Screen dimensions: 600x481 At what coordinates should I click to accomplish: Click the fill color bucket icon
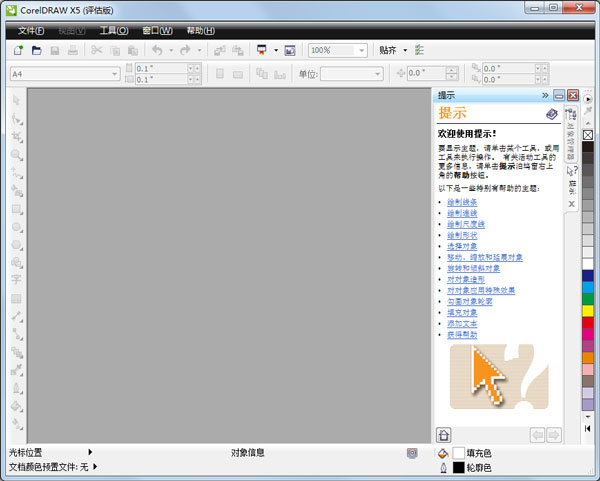pyautogui.click(x=443, y=453)
